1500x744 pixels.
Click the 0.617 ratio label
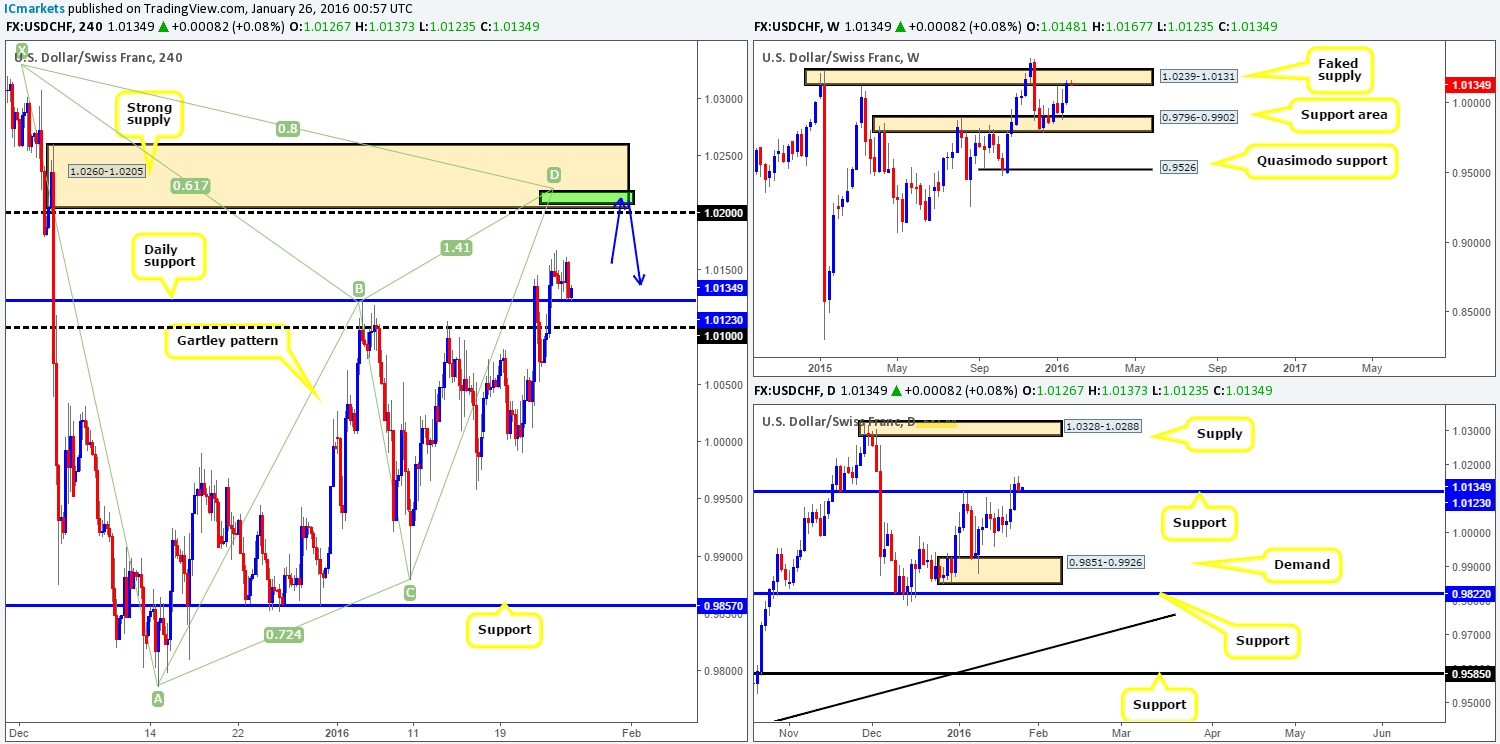(189, 185)
